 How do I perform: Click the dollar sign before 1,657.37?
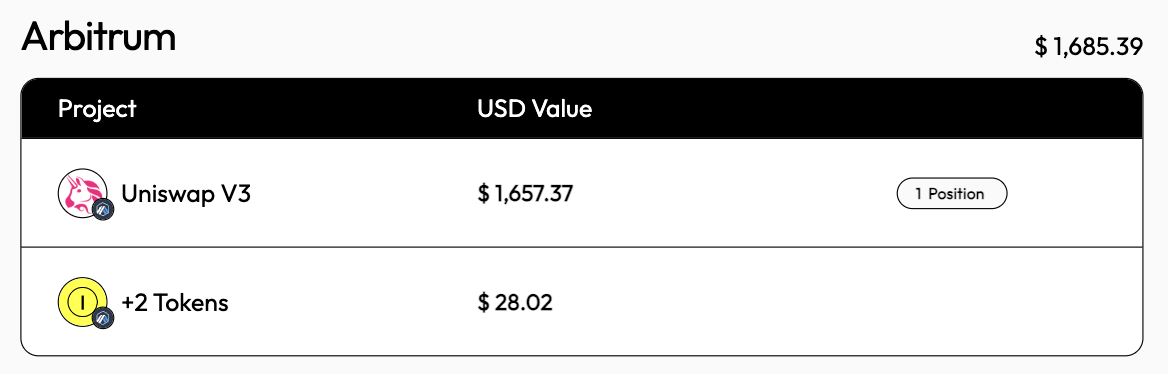point(484,194)
